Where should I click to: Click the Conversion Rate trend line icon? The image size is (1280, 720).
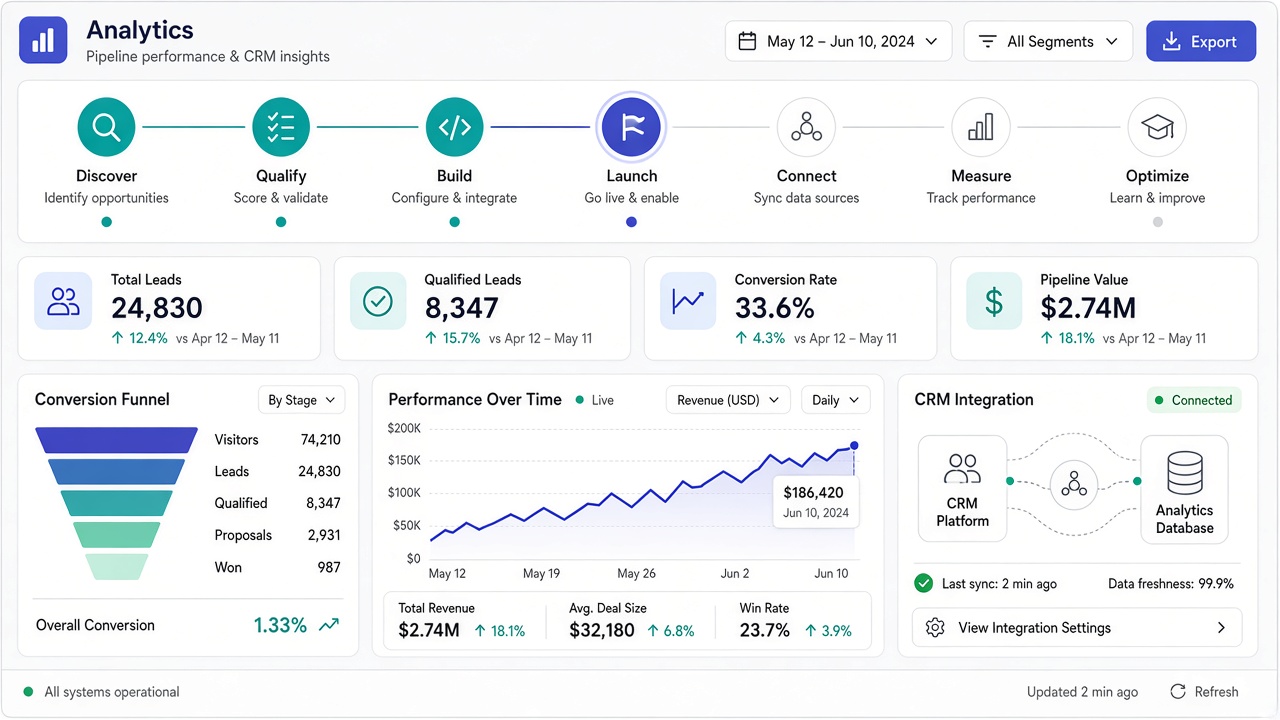pyautogui.click(x=688, y=301)
